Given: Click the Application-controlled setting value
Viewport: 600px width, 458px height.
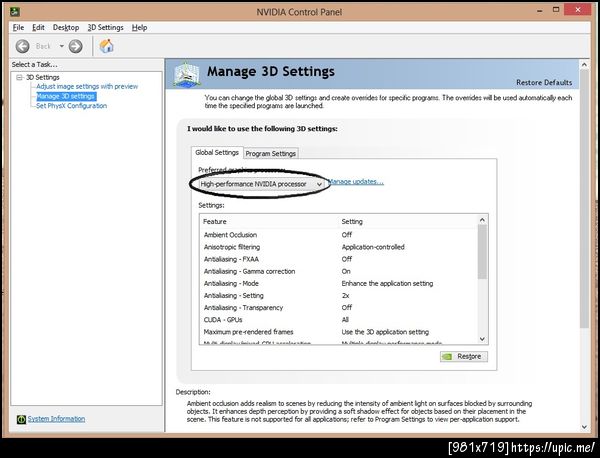Looking at the screenshot, I should (373, 247).
